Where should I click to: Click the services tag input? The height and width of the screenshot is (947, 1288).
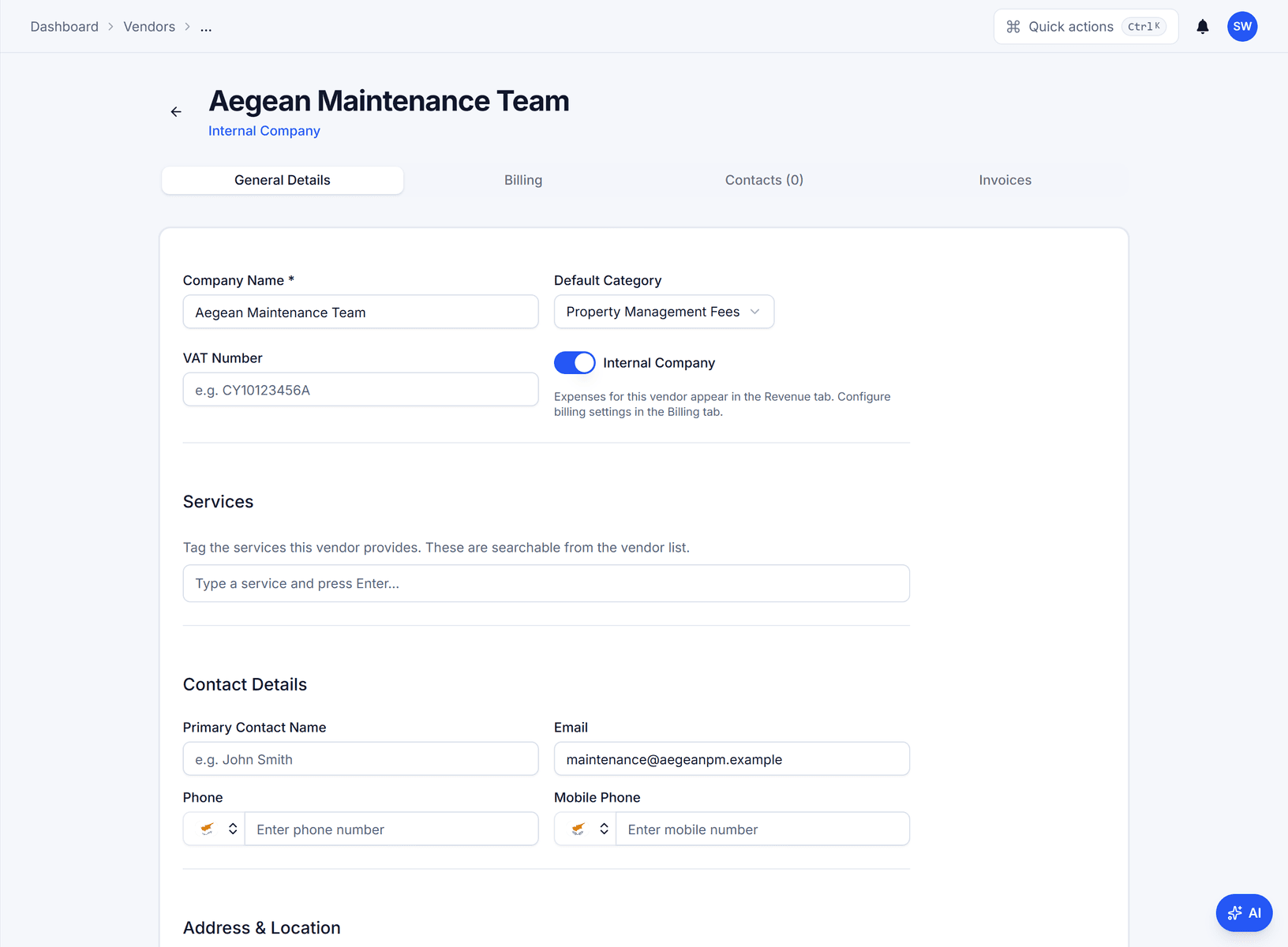(546, 583)
